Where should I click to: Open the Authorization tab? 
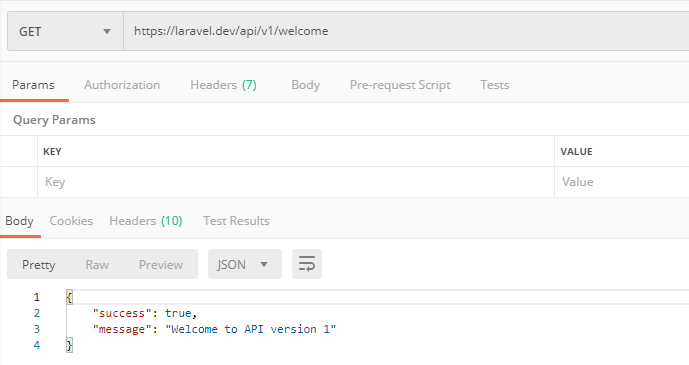(x=122, y=85)
